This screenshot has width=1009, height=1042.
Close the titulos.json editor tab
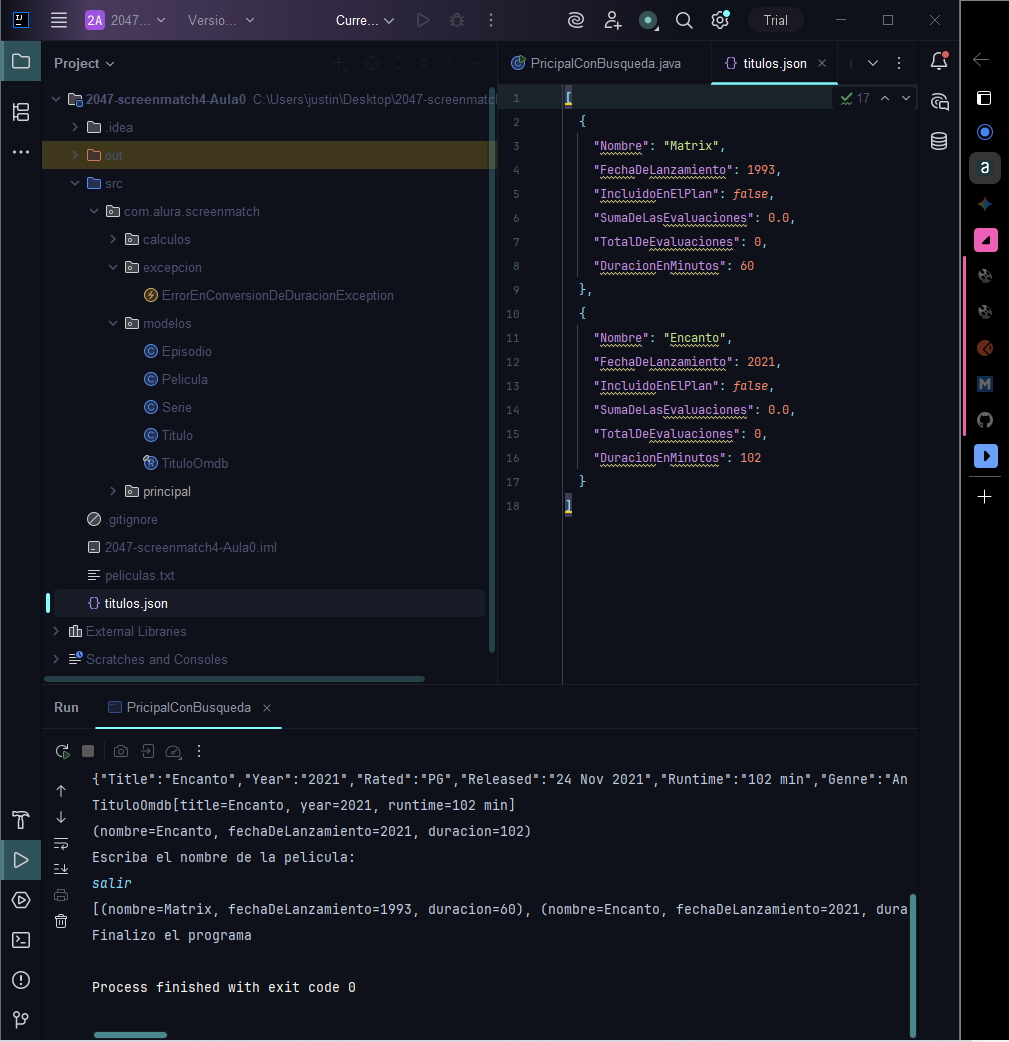click(822, 63)
